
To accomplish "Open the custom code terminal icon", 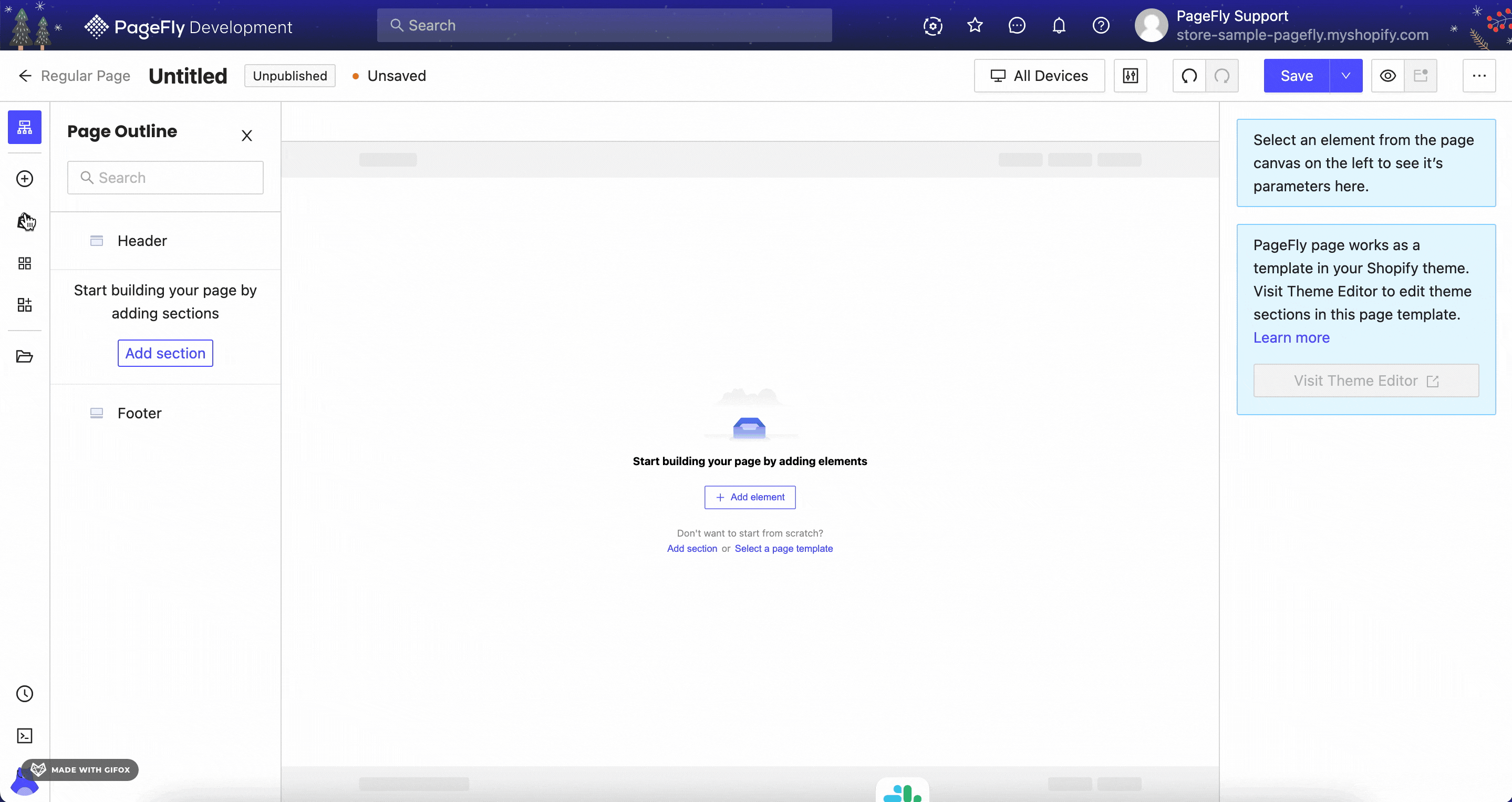I will click(x=25, y=736).
